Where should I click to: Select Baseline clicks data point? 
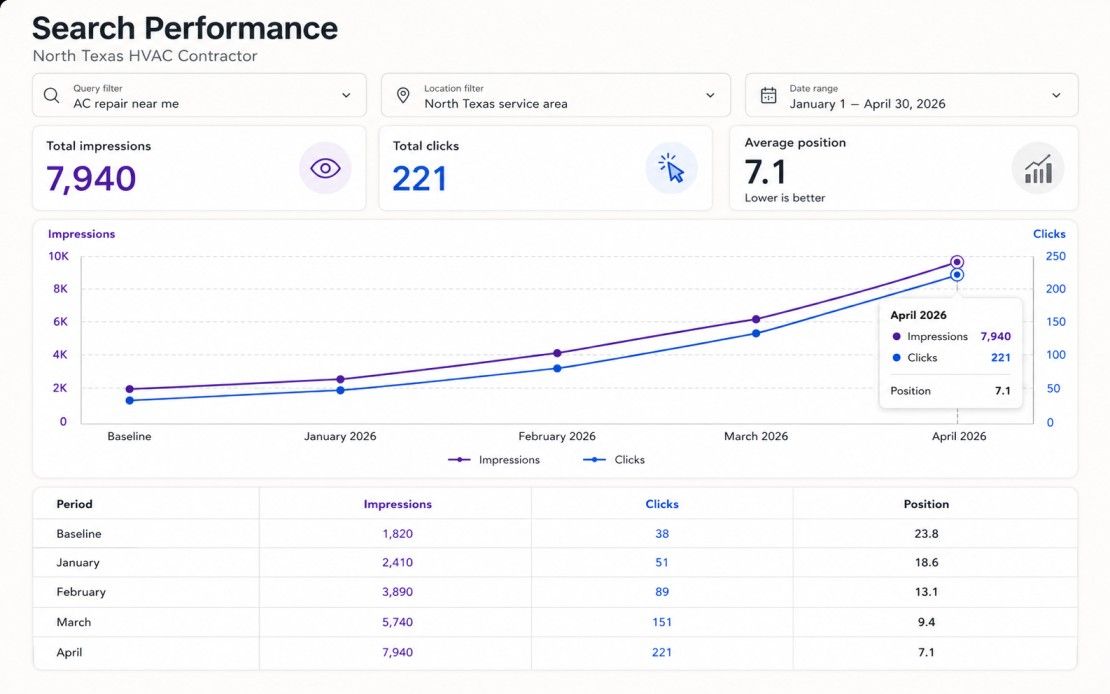pyautogui.click(x=130, y=400)
